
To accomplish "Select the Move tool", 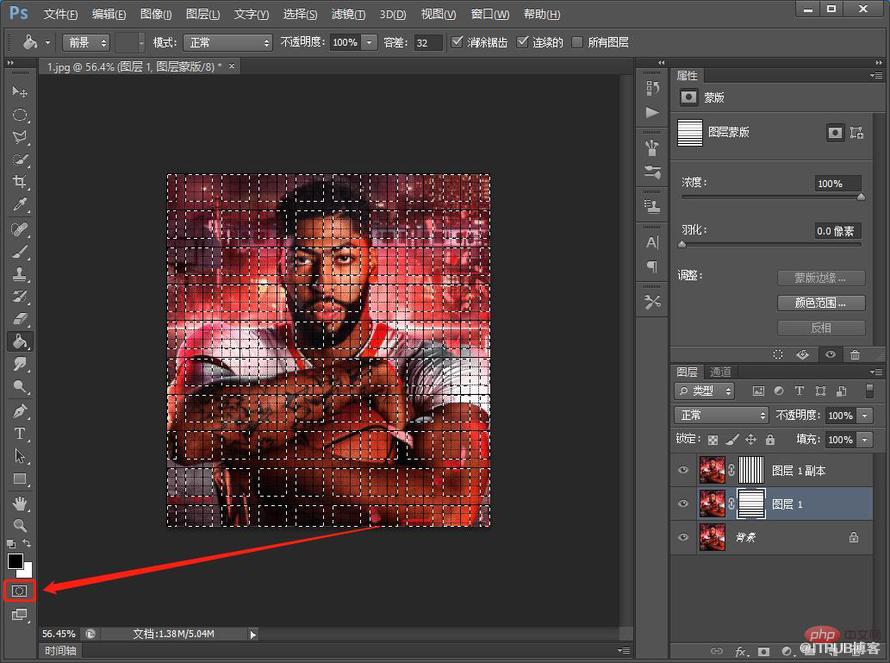I will click(20, 91).
